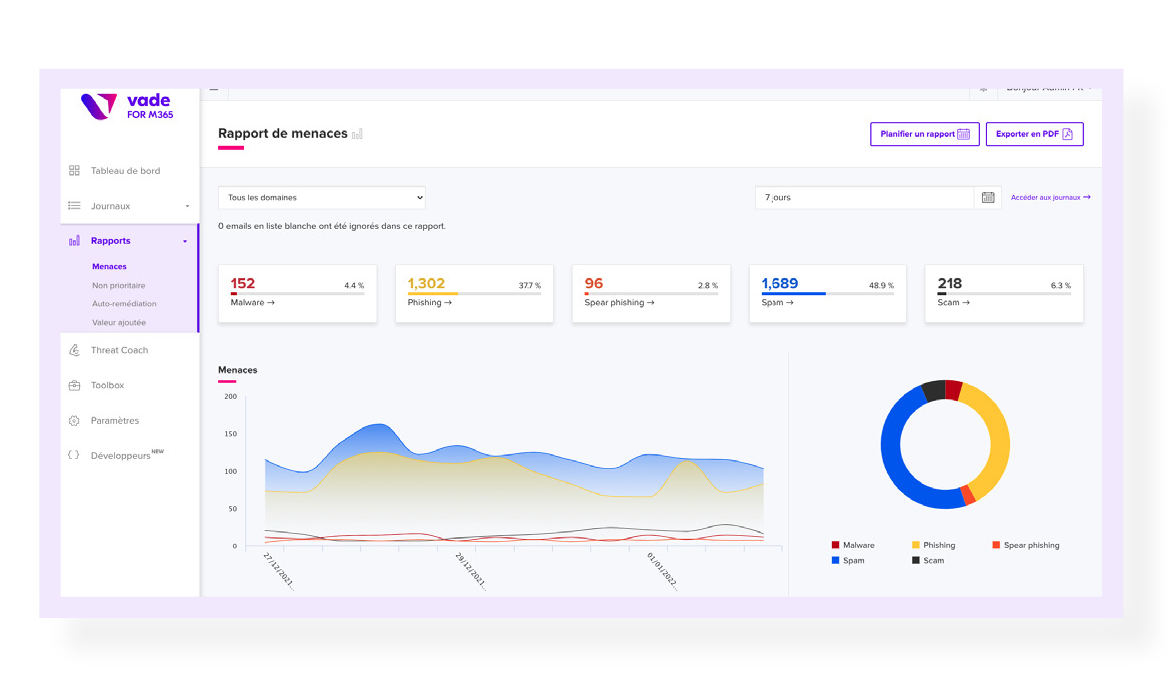Click the black Scam legend swatch
Viewport: 1169px width, 684px height.
(x=916, y=560)
